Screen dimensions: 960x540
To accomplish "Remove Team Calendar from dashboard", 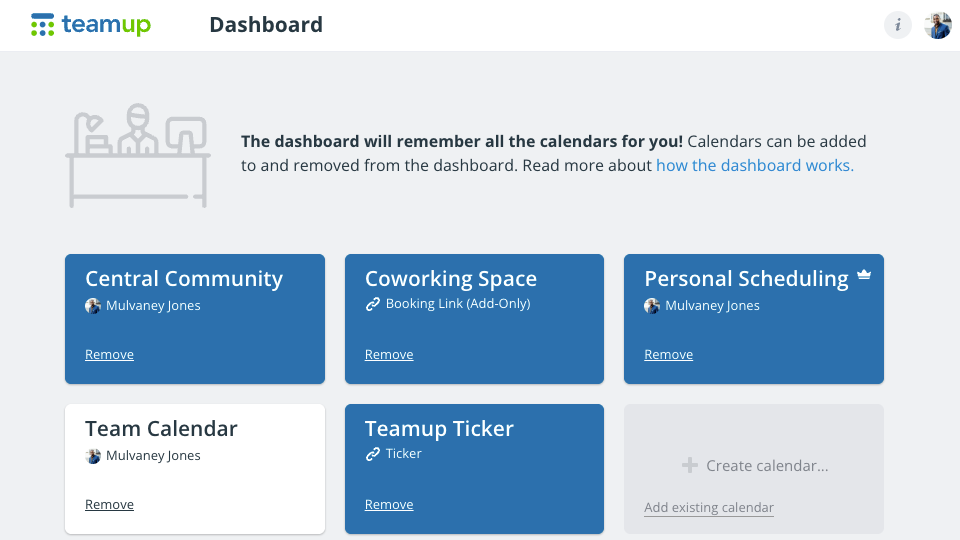I will [109, 505].
